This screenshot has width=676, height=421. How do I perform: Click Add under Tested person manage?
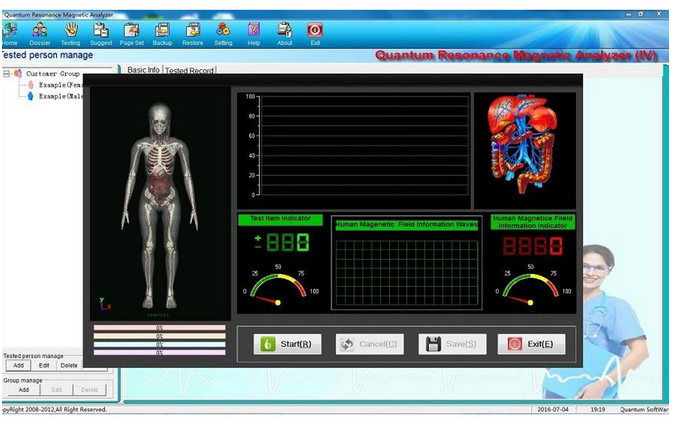tap(18, 365)
